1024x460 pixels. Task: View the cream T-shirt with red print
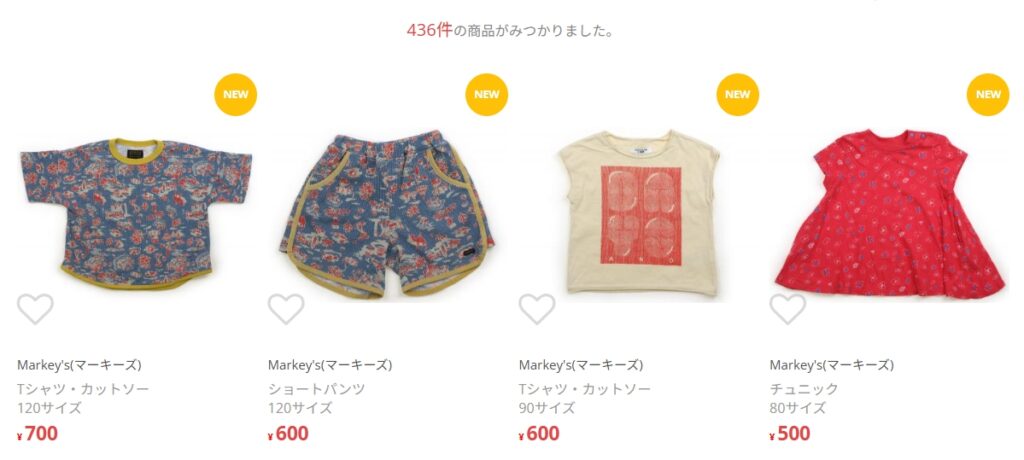click(x=638, y=213)
